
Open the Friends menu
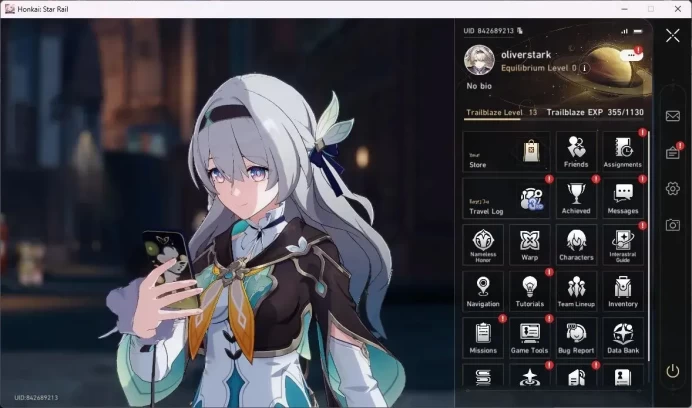click(x=576, y=151)
